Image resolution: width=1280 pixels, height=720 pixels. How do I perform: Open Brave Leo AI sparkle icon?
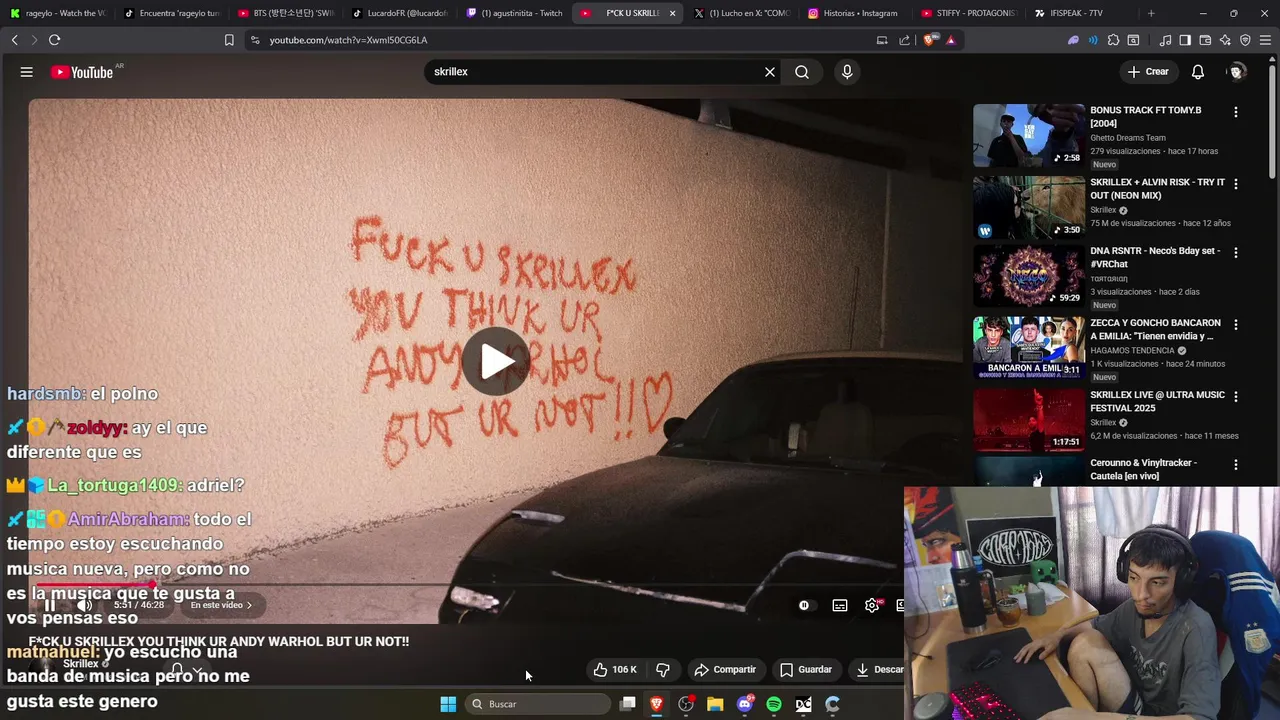[x=1225, y=40]
